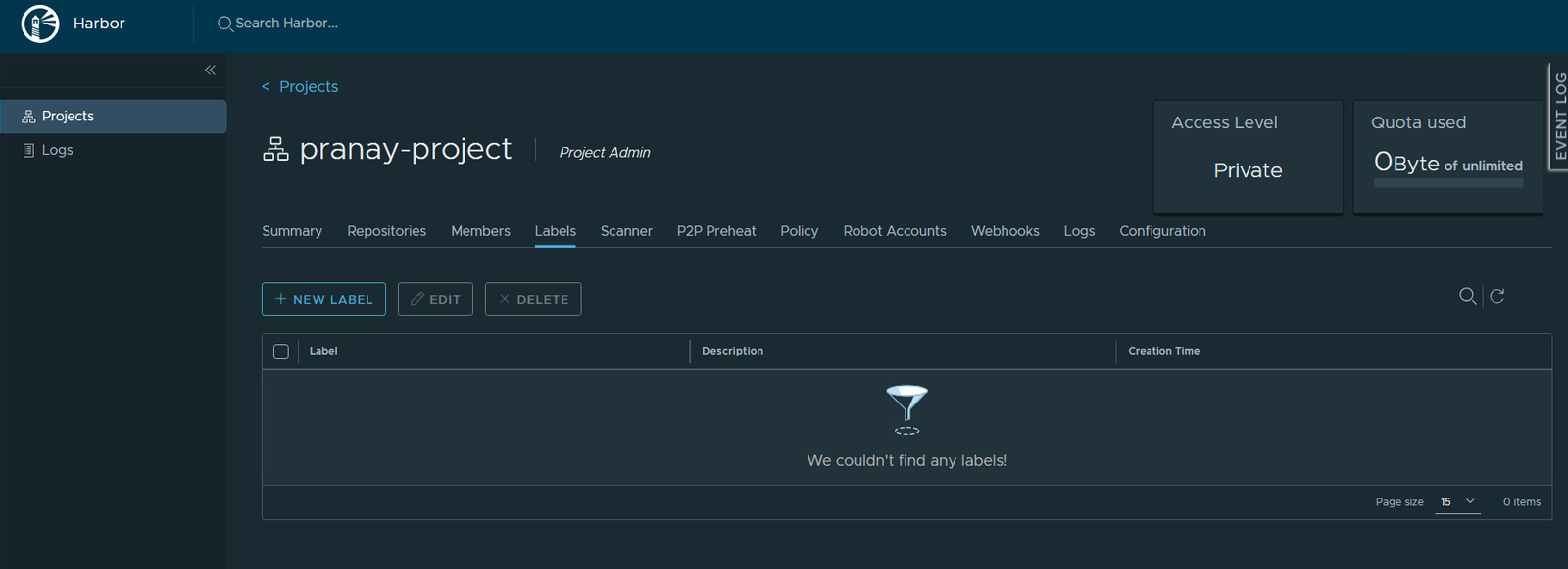Click the Projects icon in the sidebar
Image resolution: width=1568 pixels, height=569 pixels.
28,117
